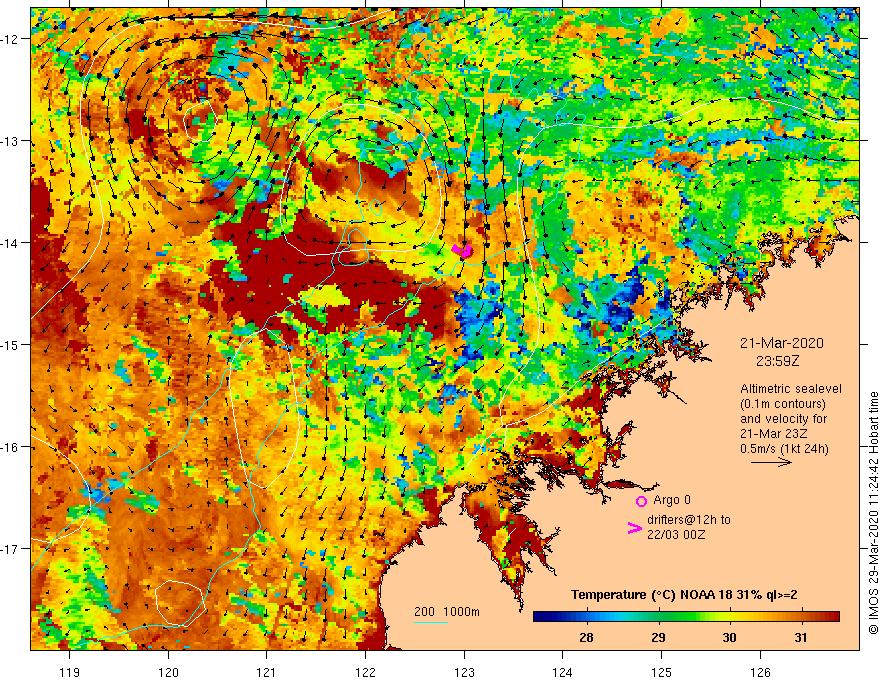The image size is (880, 680).
Task: Click latitude axis label -17
Action: 11,549
